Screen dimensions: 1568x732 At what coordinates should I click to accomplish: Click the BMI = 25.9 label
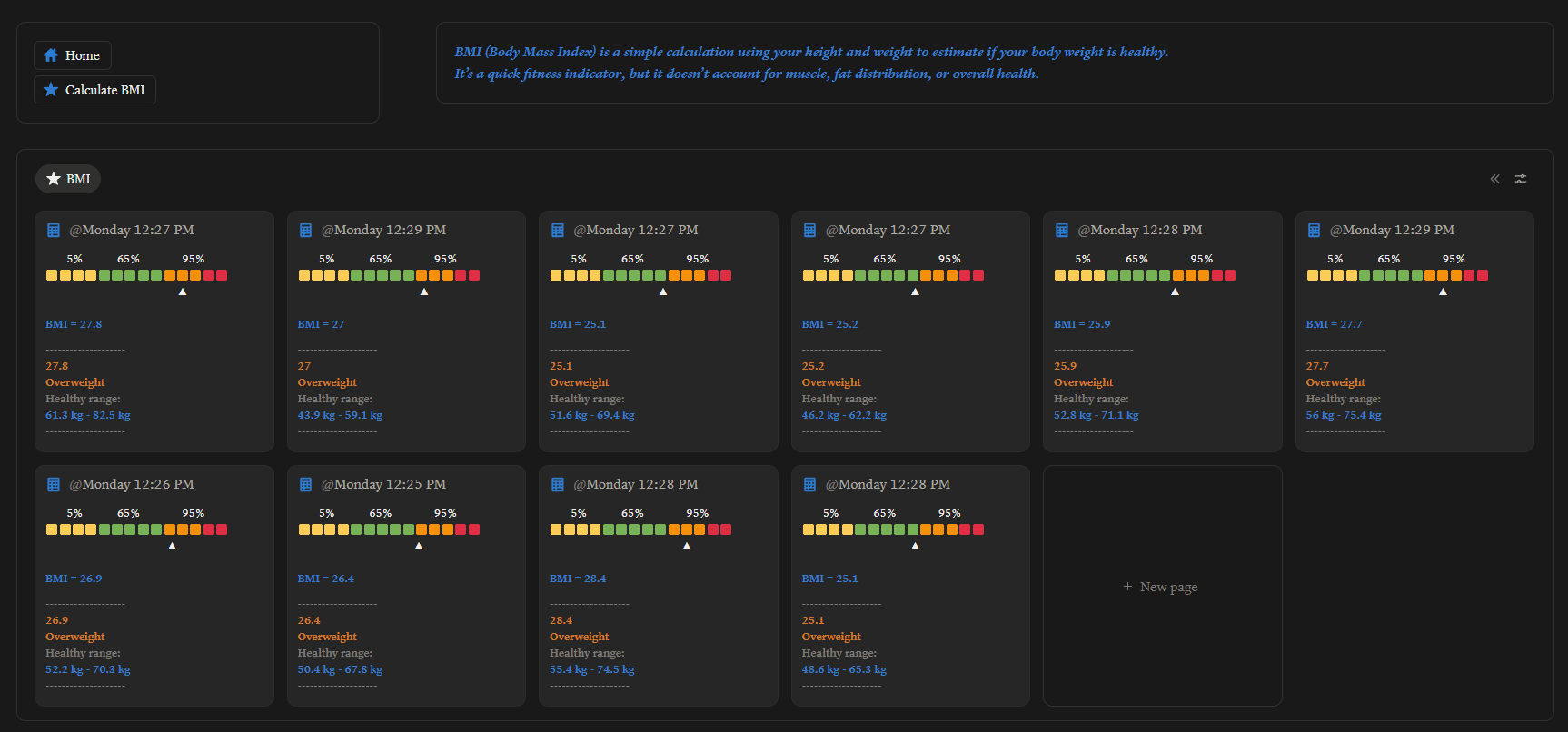tap(1082, 324)
